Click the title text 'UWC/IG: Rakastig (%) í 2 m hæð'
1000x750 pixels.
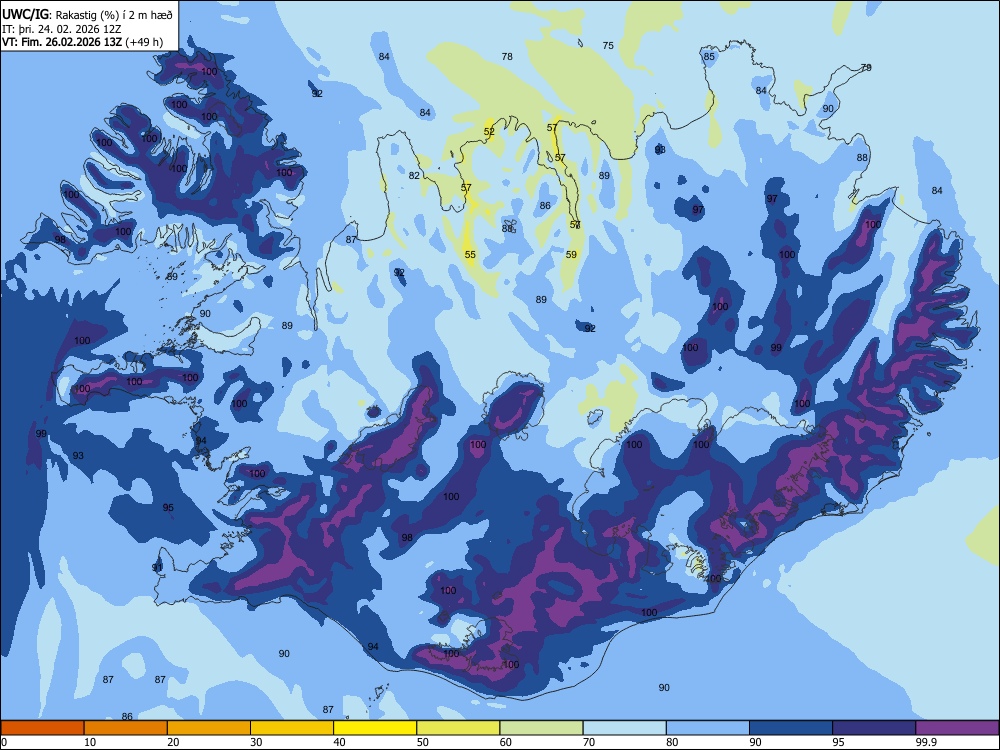[x=87, y=15]
